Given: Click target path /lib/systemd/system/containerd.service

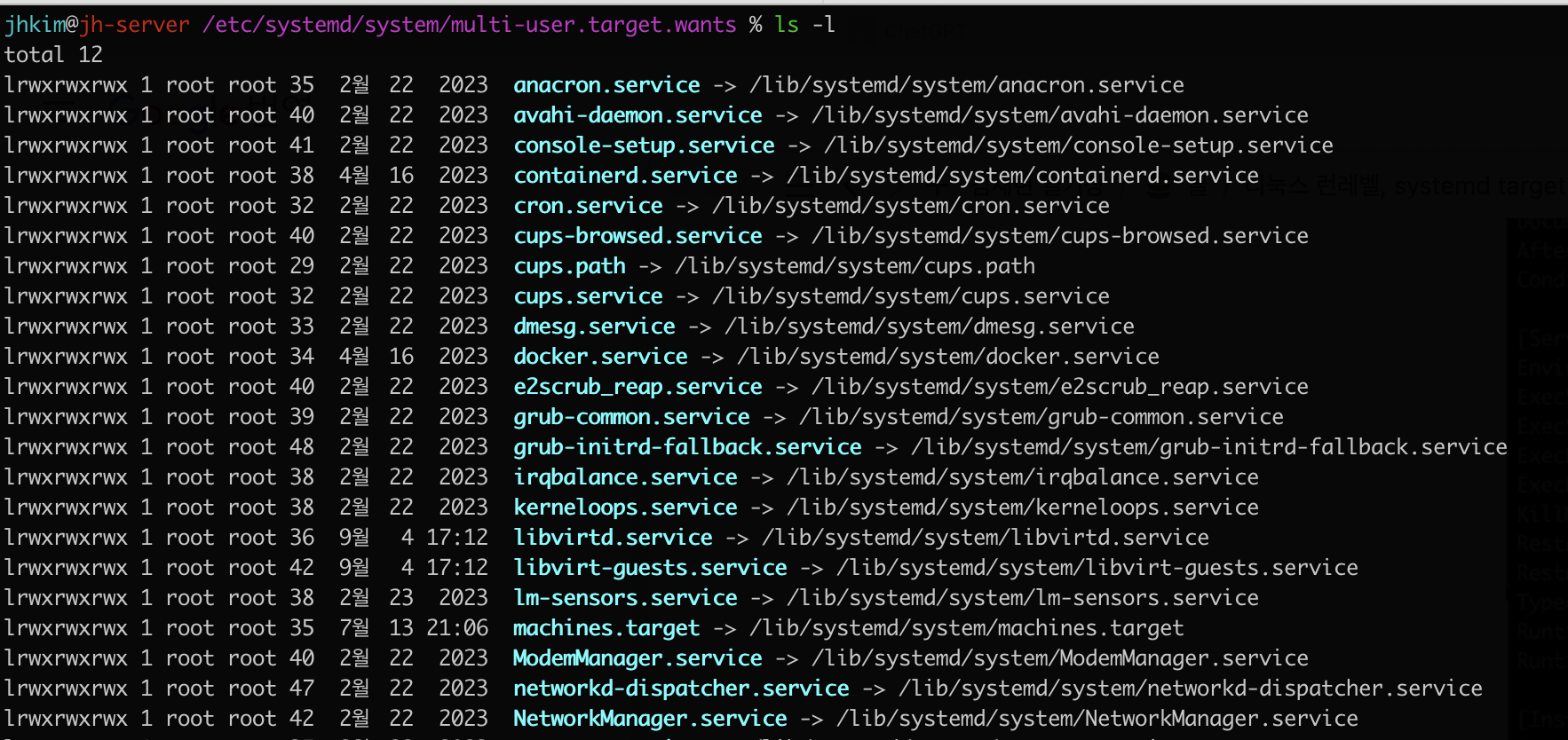Looking at the screenshot, I should coord(1023,176).
